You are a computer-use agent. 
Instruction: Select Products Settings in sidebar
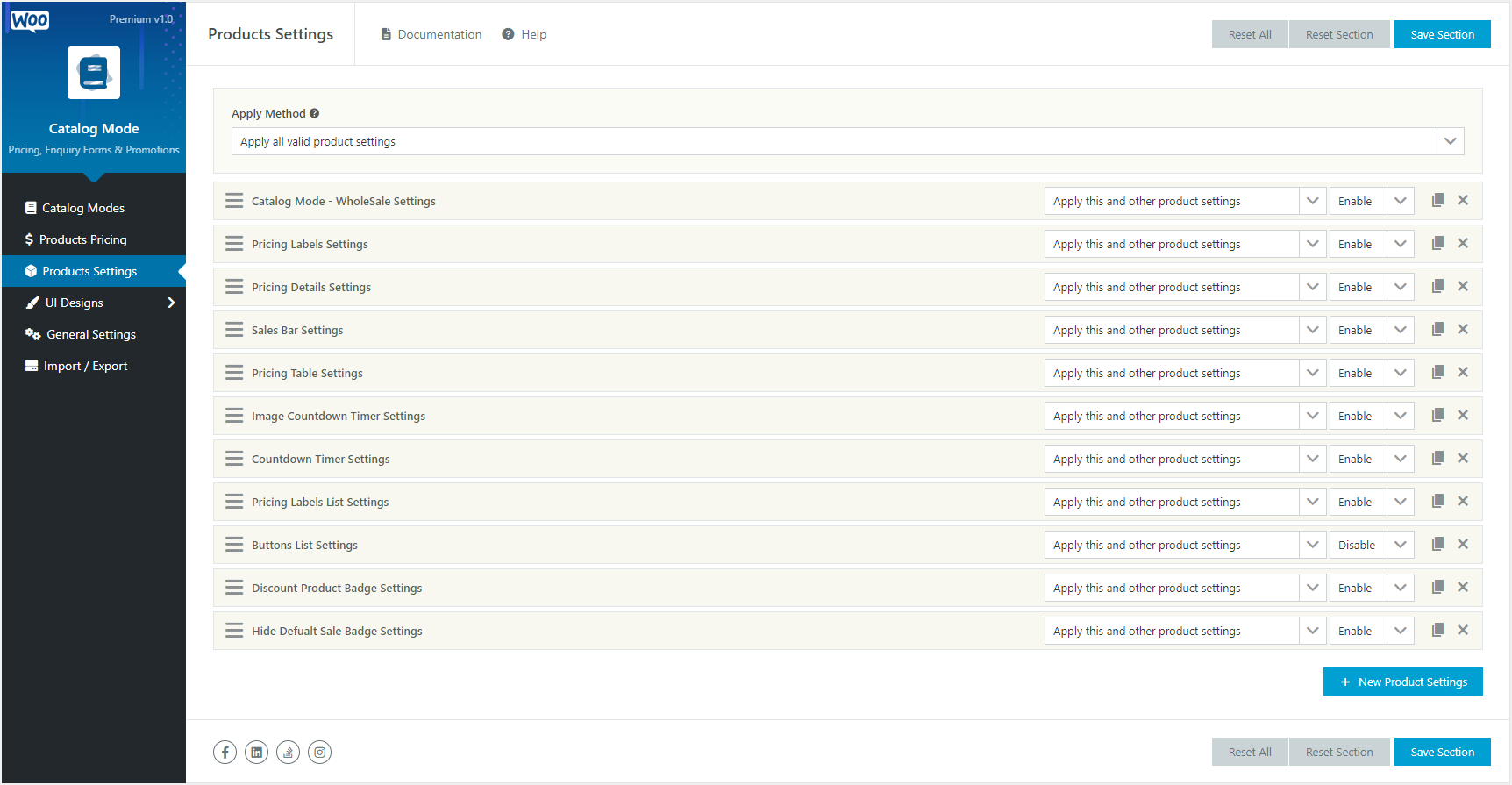click(93, 271)
